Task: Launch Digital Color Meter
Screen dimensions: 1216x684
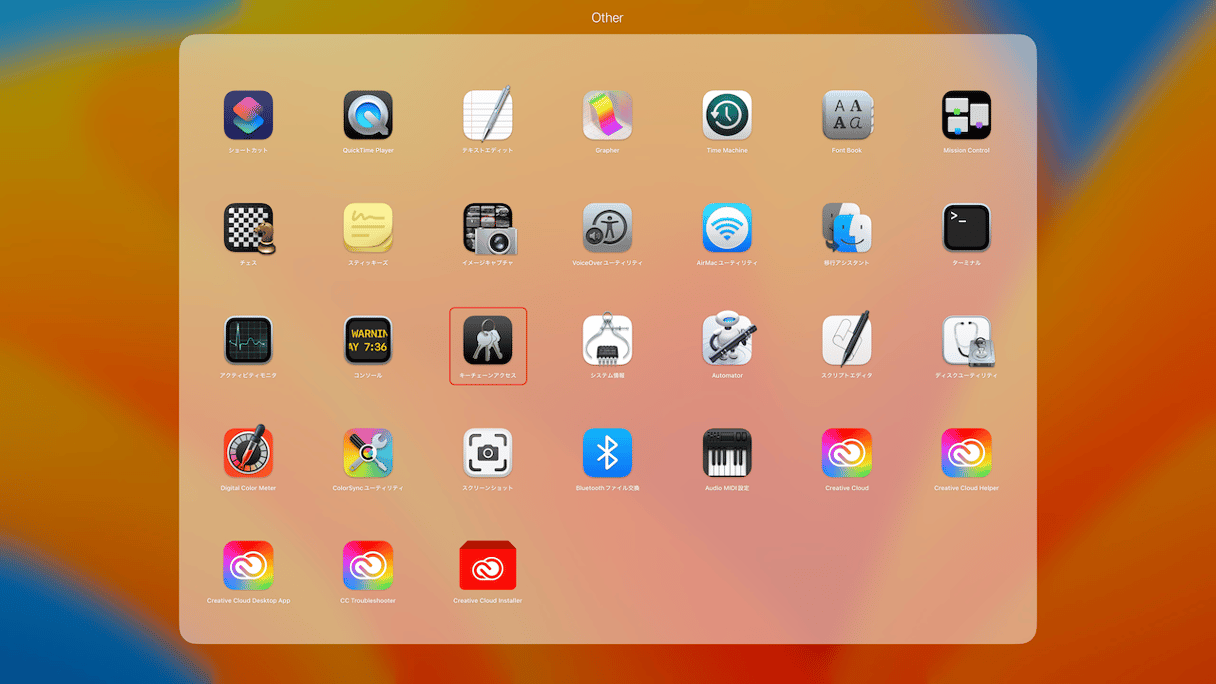Action: click(x=248, y=452)
